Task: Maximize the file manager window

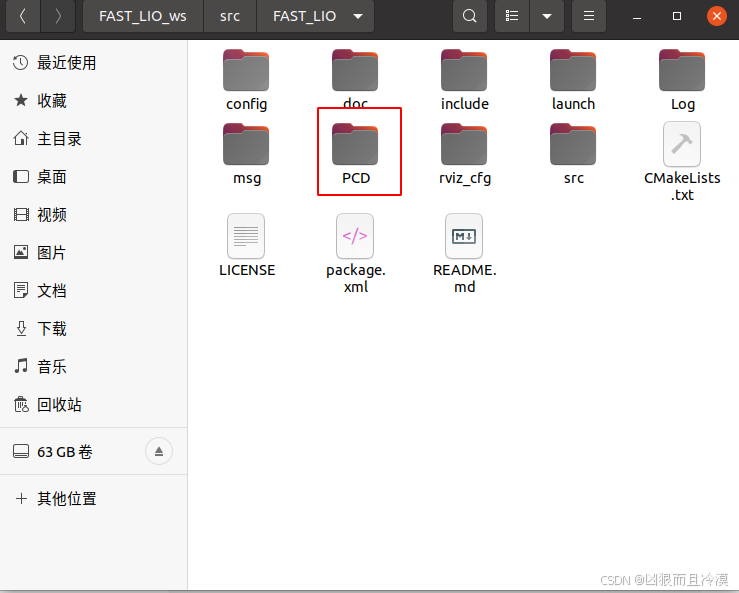Action: (677, 16)
